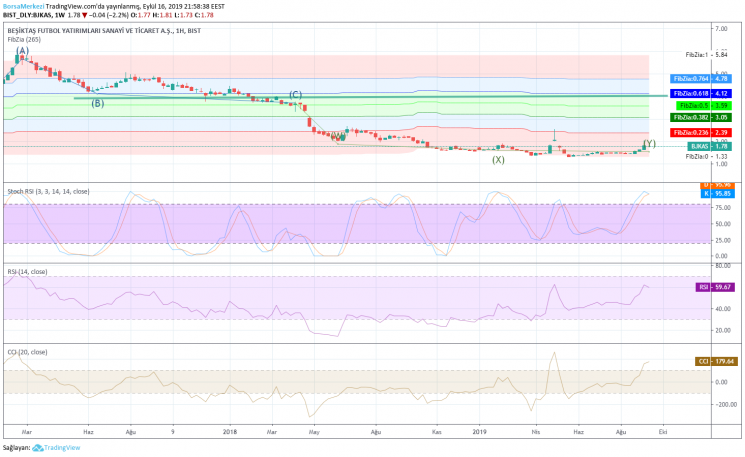
Task: Click the TradingView cloud logo icon
Action: (x=38, y=447)
